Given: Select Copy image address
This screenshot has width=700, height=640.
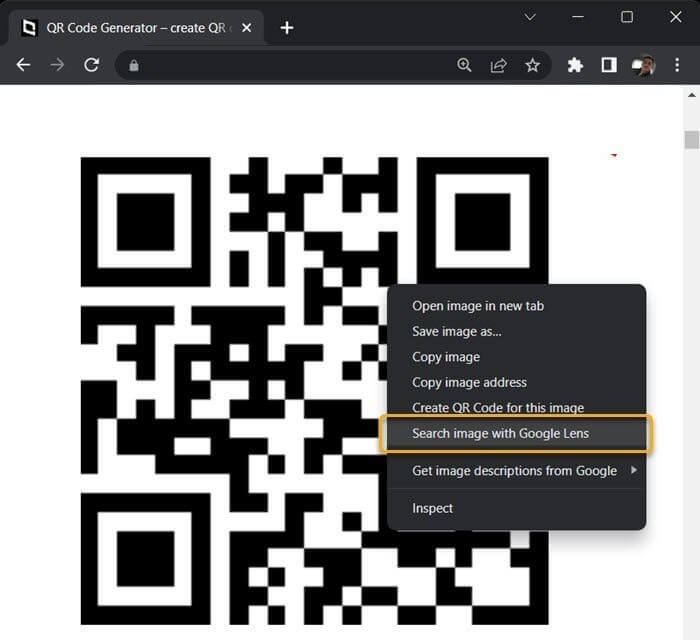Looking at the screenshot, I should [x=517, y=382].
